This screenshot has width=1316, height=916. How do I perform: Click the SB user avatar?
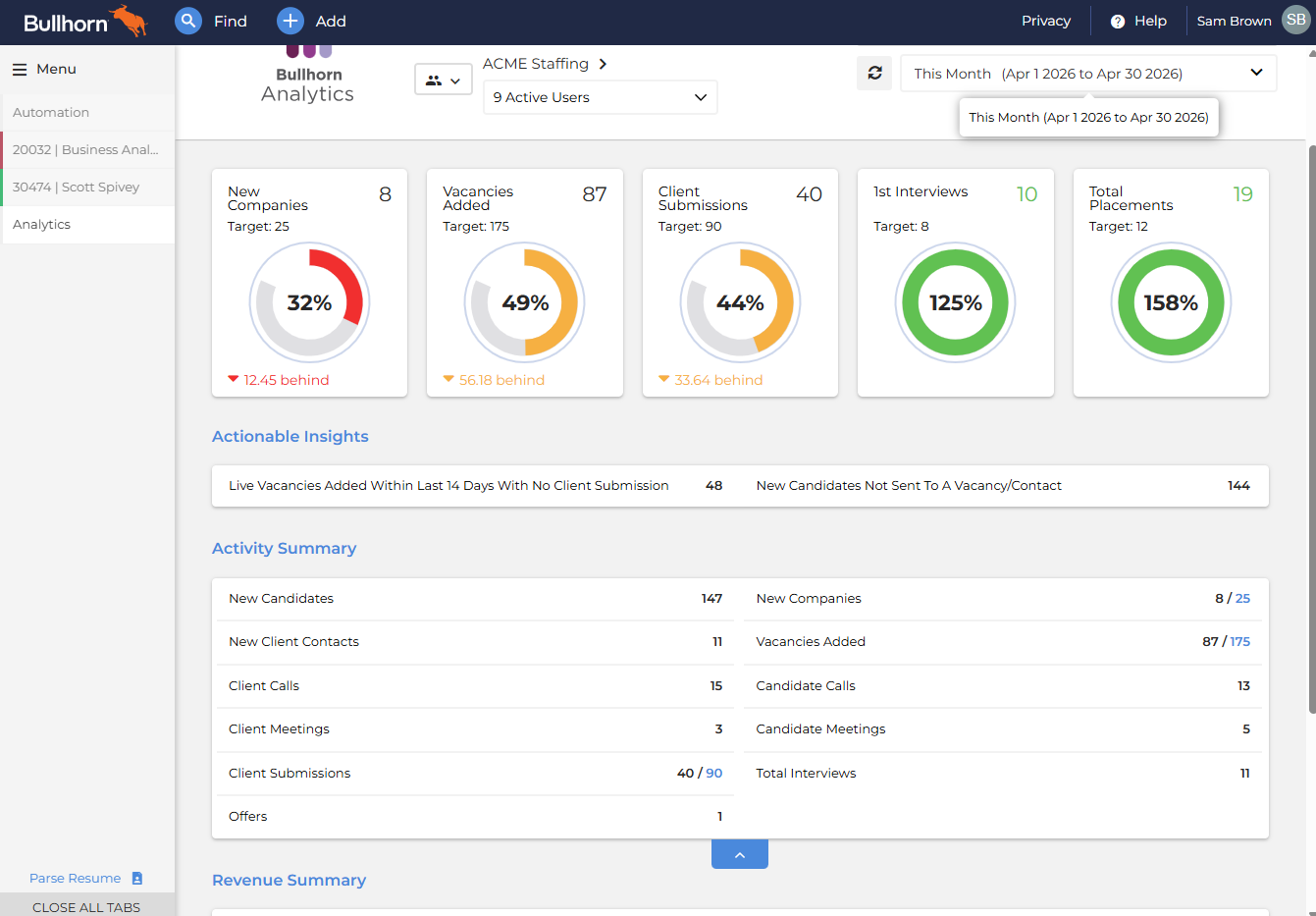coord(1295,21)
